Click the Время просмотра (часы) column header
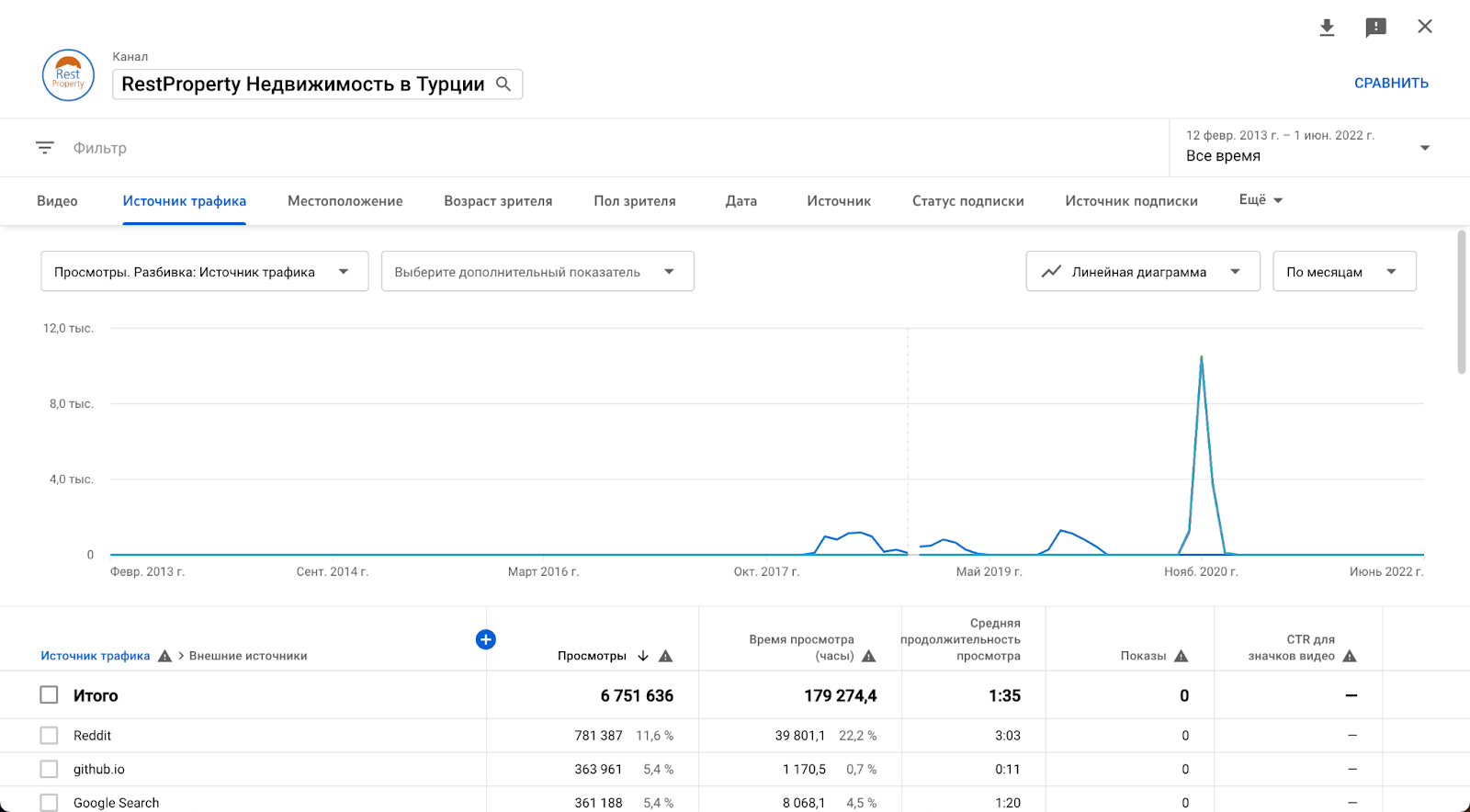The image size is (1470, 812). click(x=801, y=648)
